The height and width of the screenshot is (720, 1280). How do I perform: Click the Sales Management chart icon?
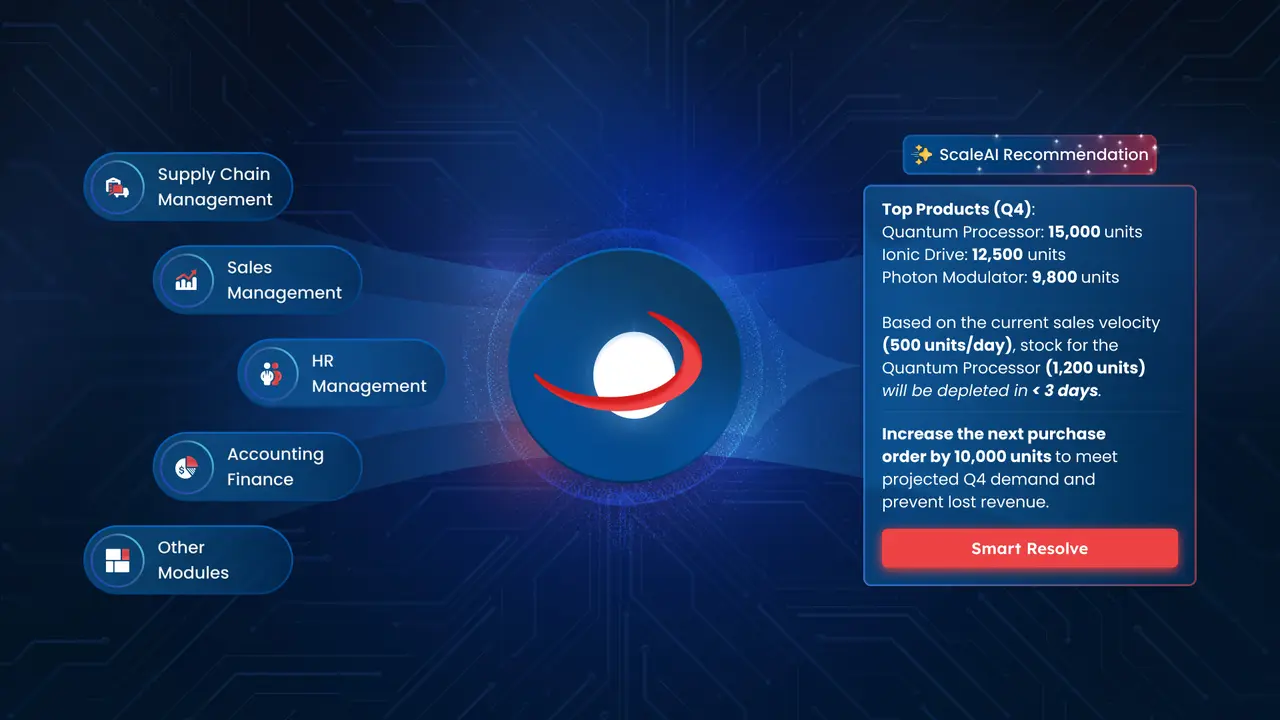pyautogui.click(x=187, y=281)
